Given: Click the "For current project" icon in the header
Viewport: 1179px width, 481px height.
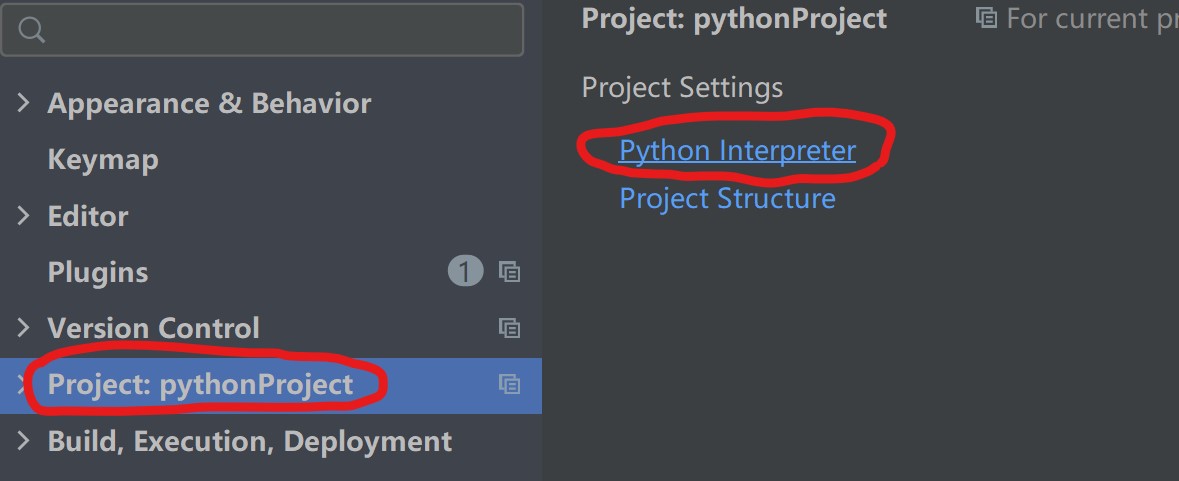Looking at the screenshot, I should [986, 18].
